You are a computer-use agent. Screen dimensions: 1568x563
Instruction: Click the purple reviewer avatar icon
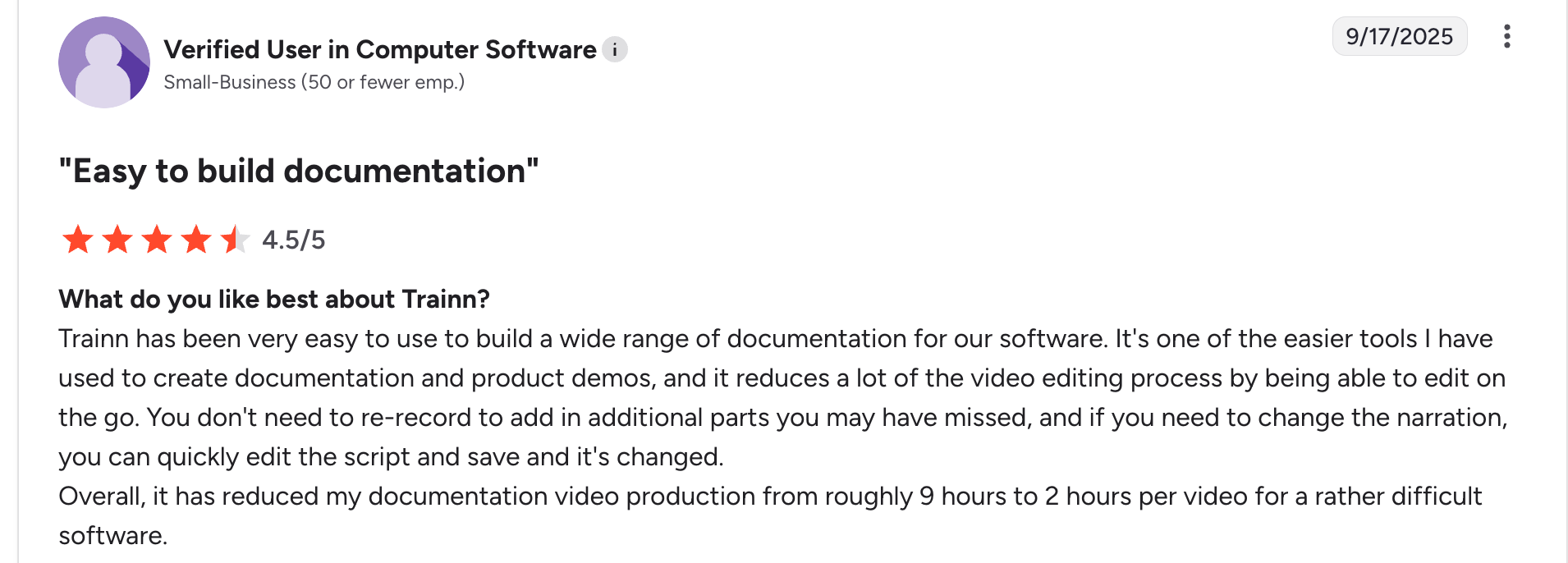pos(104,62)
